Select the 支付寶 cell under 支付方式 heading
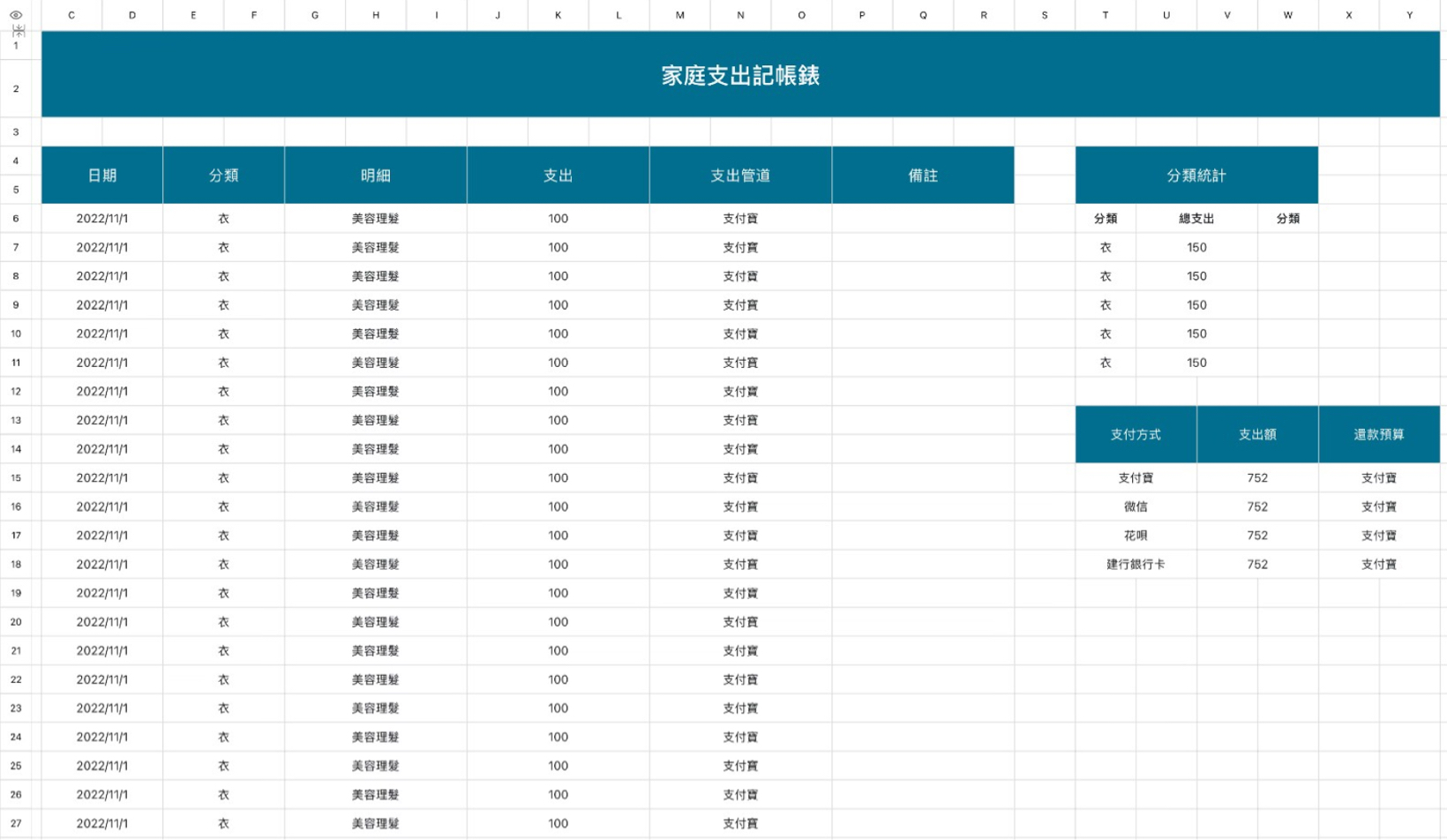This screenshot has height=840, width=1447. [1136, 477]
